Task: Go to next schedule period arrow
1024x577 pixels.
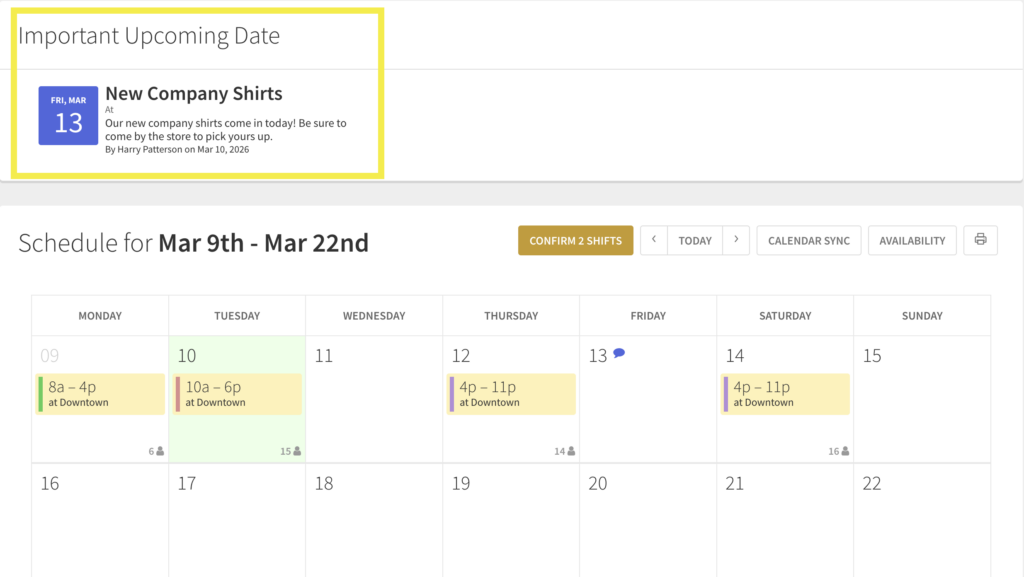Action: 736,240
